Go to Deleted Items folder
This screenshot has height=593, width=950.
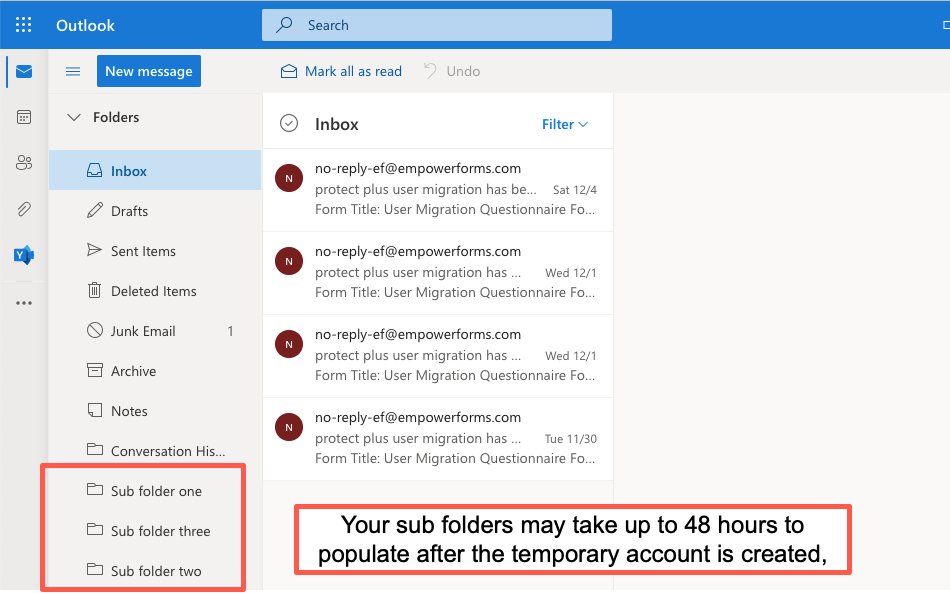click(153, 291)
